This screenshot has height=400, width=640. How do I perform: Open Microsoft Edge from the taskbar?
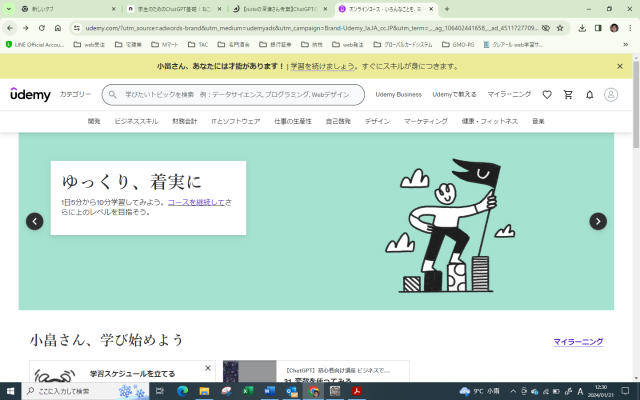(182, 391)
